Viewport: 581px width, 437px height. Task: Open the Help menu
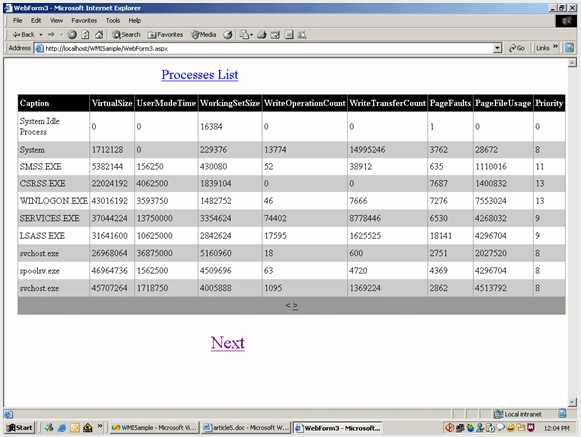pyautogui.click(x=135, y=21)
